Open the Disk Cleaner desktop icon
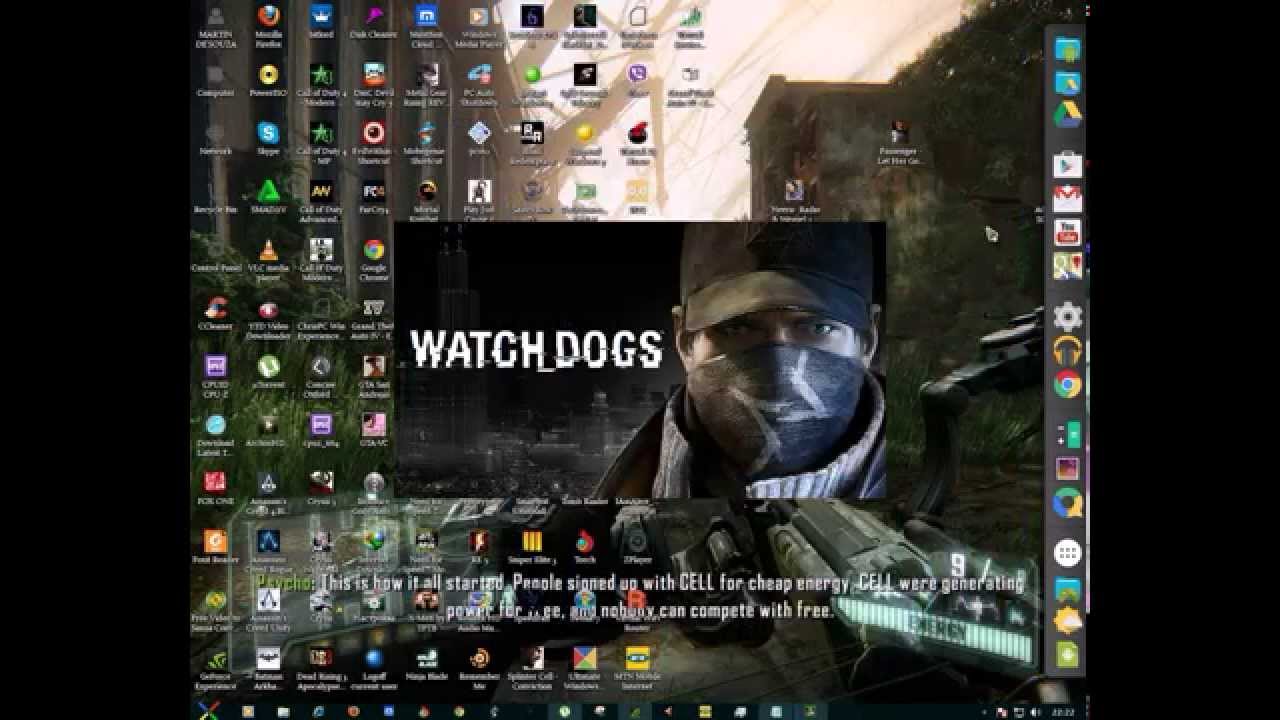This screenshot has height=720, width=1280. click(374, 24)
